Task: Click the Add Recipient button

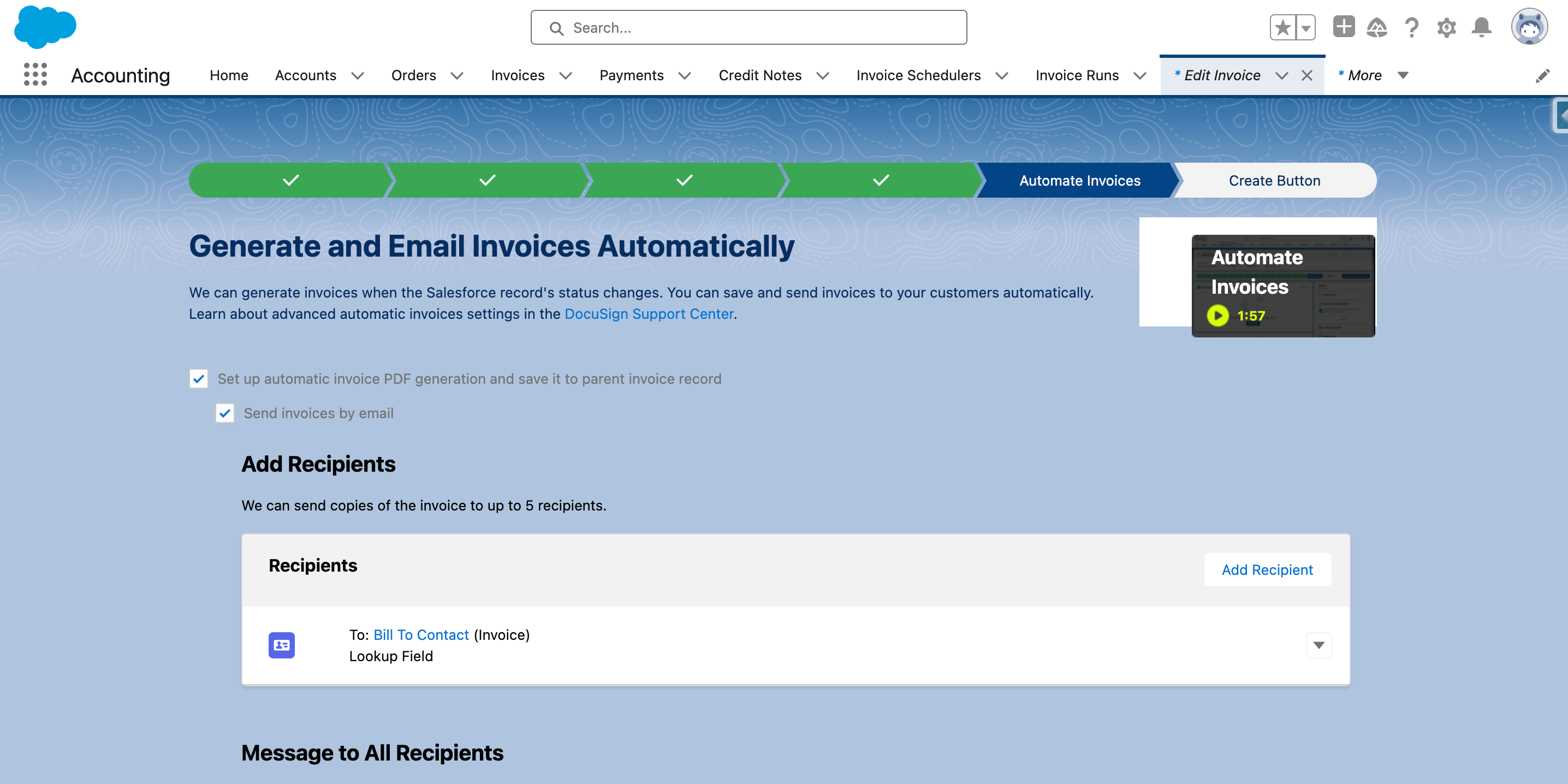Action: (x=1267, y=569)
